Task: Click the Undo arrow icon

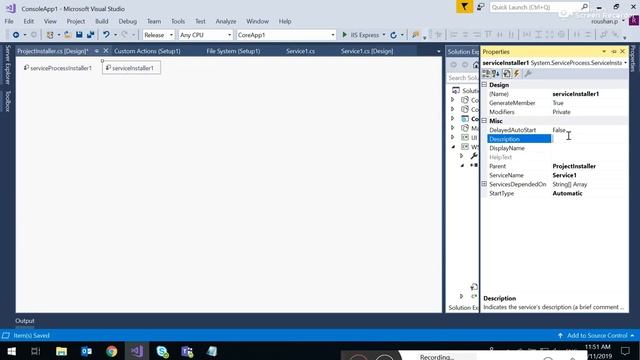Action: point(106,35)
